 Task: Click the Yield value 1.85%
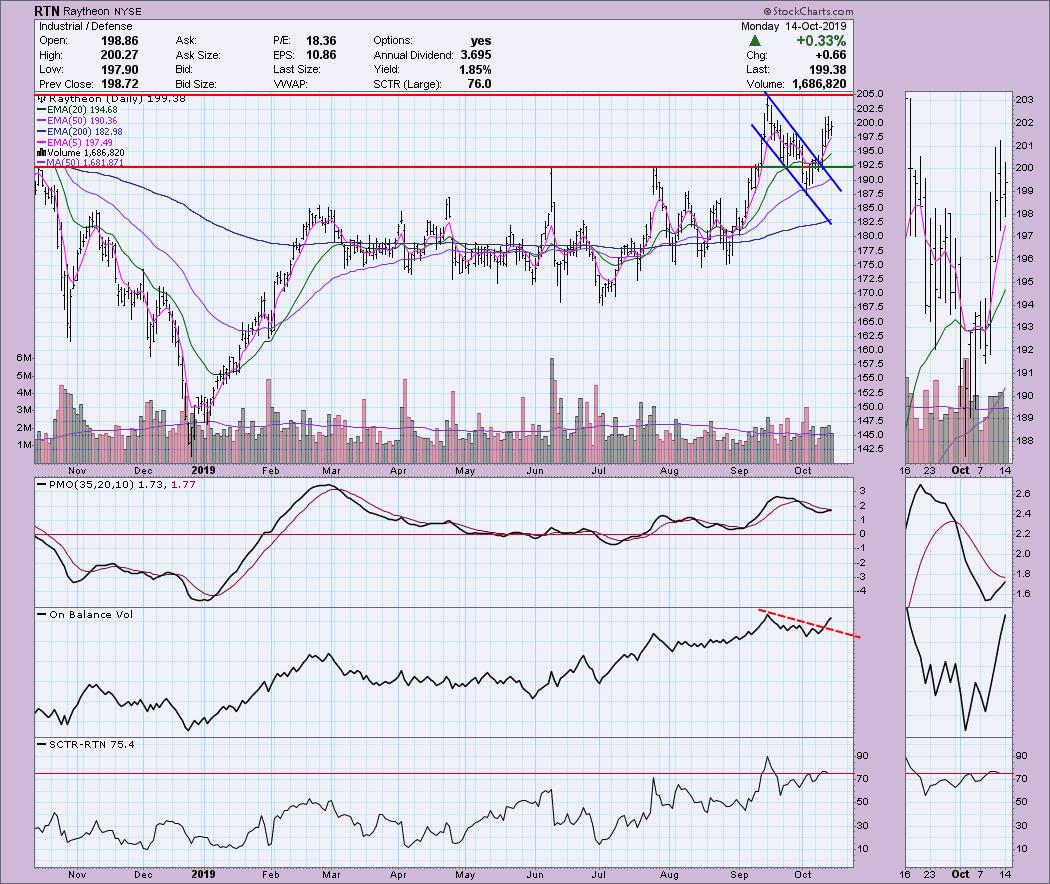pyautogui.click(x=475, y=70)
